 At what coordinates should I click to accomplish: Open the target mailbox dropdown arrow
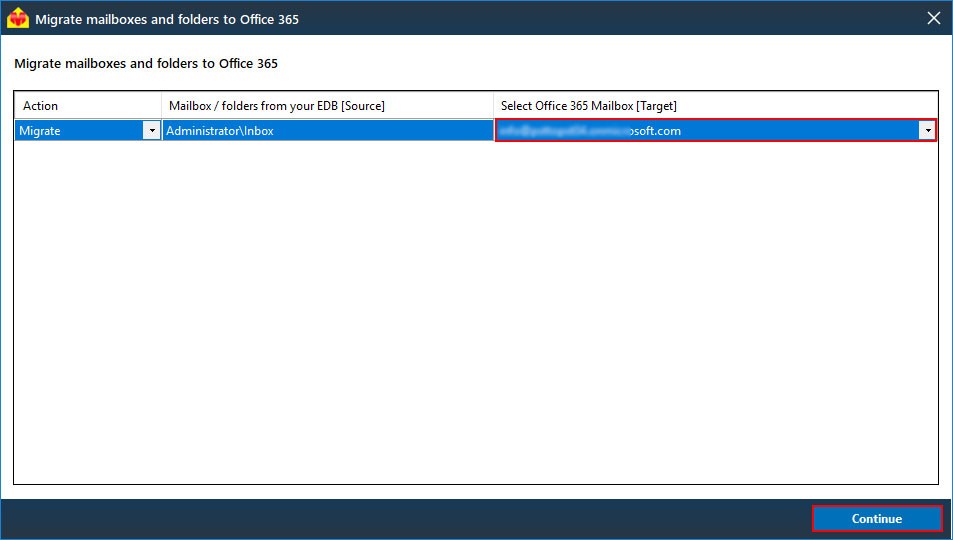[x=927, y=130]
